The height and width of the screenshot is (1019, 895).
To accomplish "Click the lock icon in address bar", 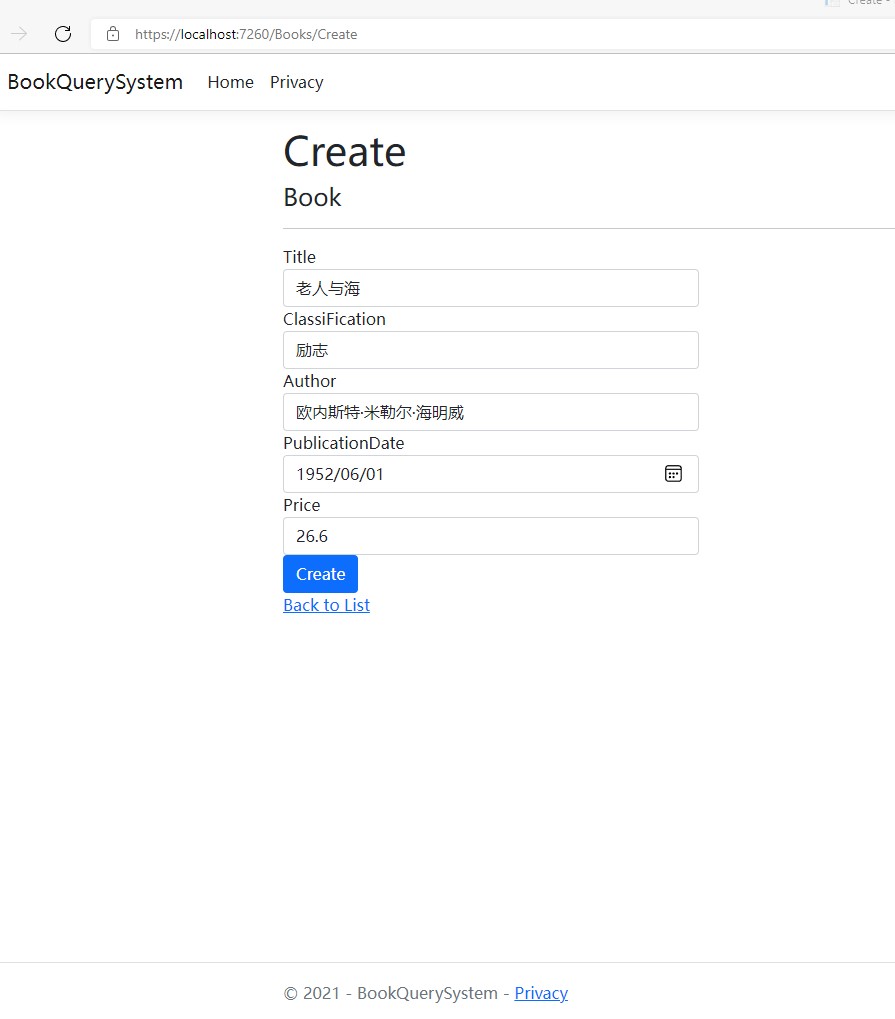I will (x=113, y=34).
